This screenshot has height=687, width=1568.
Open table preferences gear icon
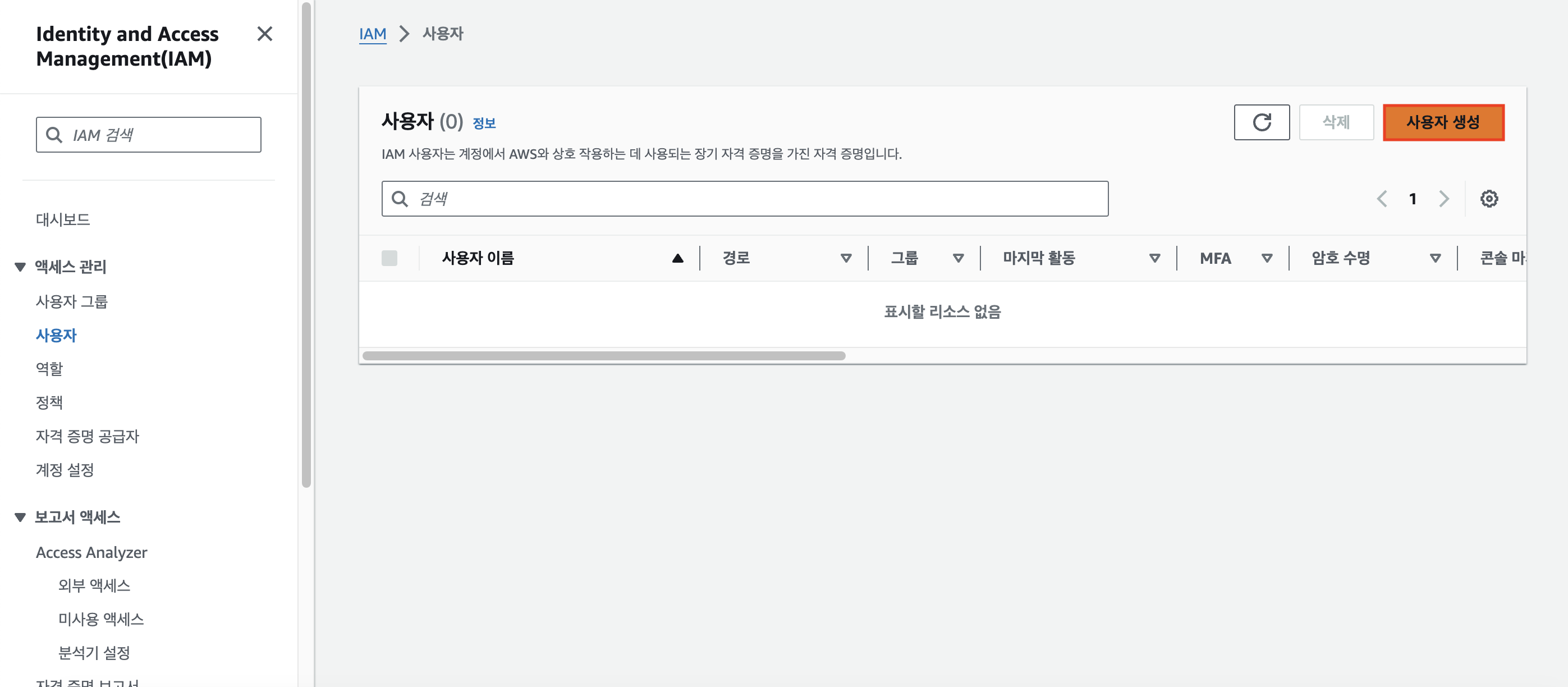pyautogui.click(x=1488, y=199)
